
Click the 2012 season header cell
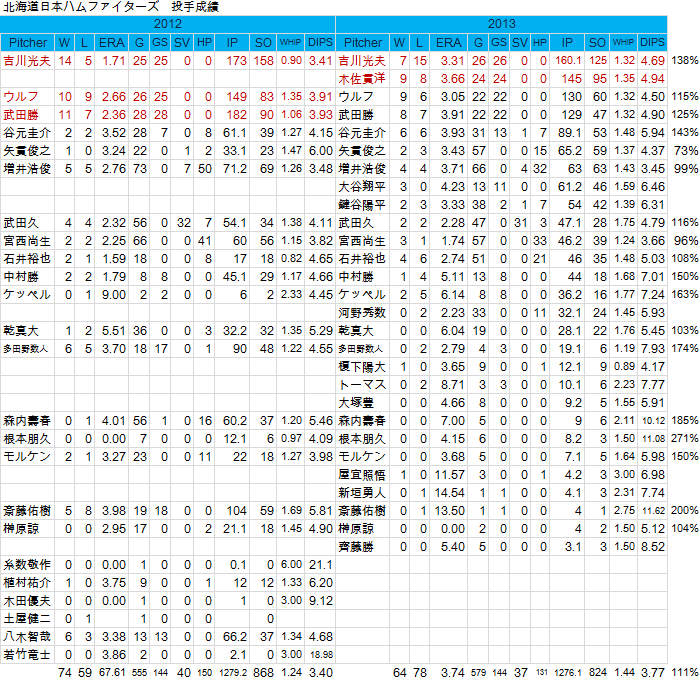click(168, 24)
